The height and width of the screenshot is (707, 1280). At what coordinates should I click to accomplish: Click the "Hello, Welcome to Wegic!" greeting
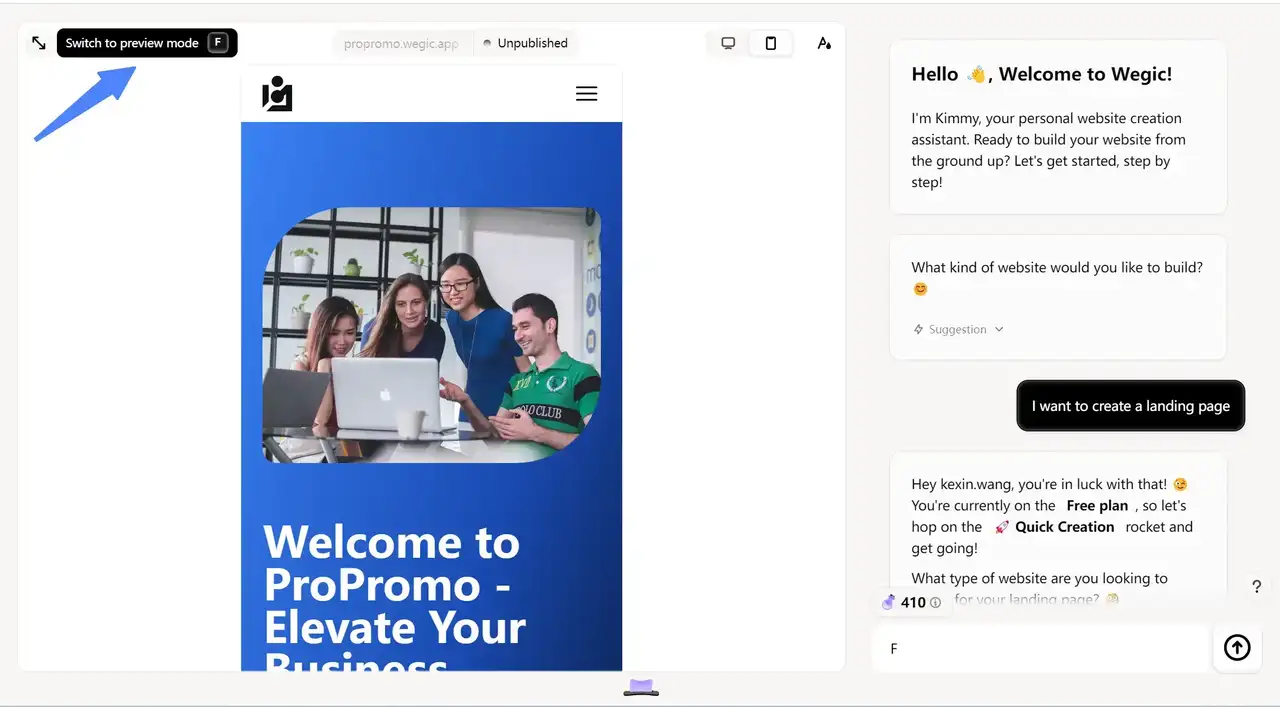pyautogui.click(x=1042, y=74)
